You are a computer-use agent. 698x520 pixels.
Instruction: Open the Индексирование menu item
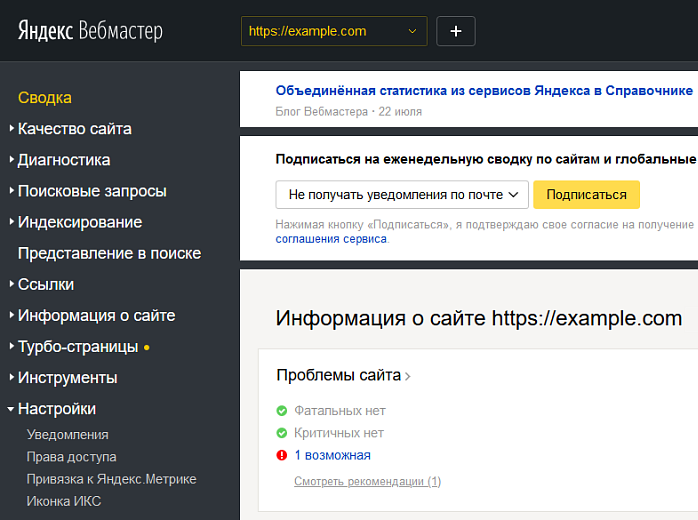(x=80, y=222)
